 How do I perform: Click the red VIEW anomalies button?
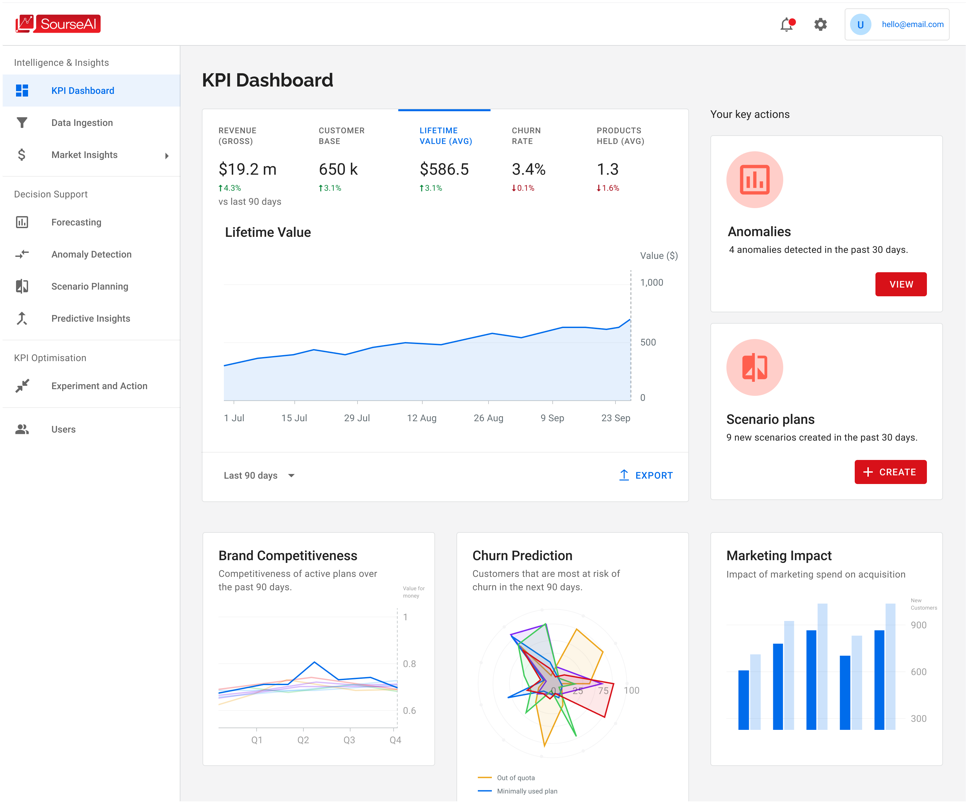click(901, 285)
